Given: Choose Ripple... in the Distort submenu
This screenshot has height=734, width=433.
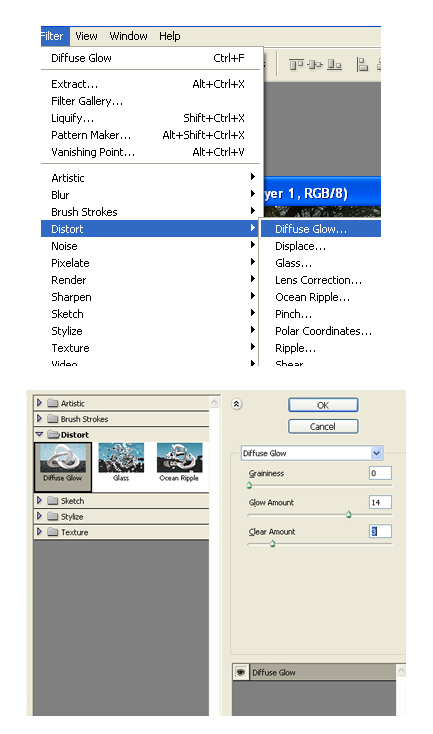Looking at the screenshot, I should (x=321, y=348).
